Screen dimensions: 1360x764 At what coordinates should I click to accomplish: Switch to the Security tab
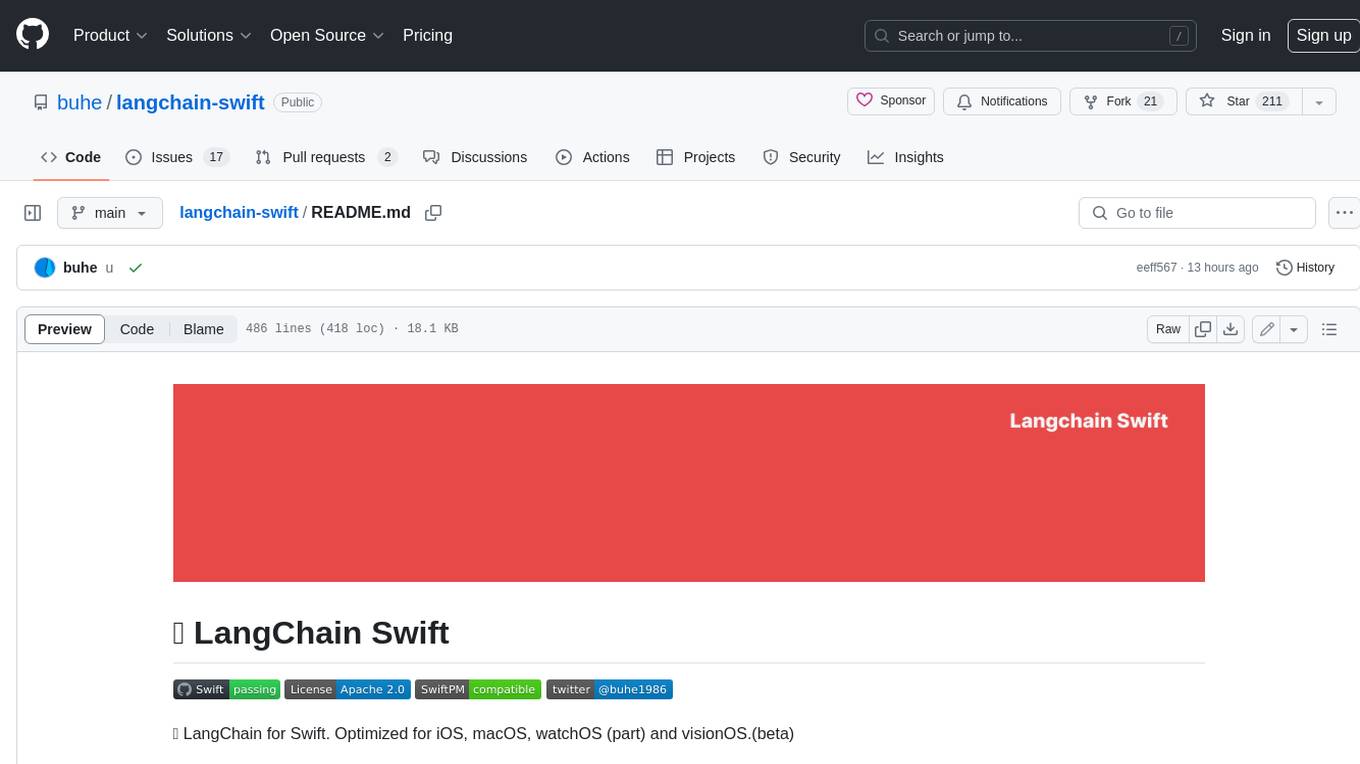(802, 157)
